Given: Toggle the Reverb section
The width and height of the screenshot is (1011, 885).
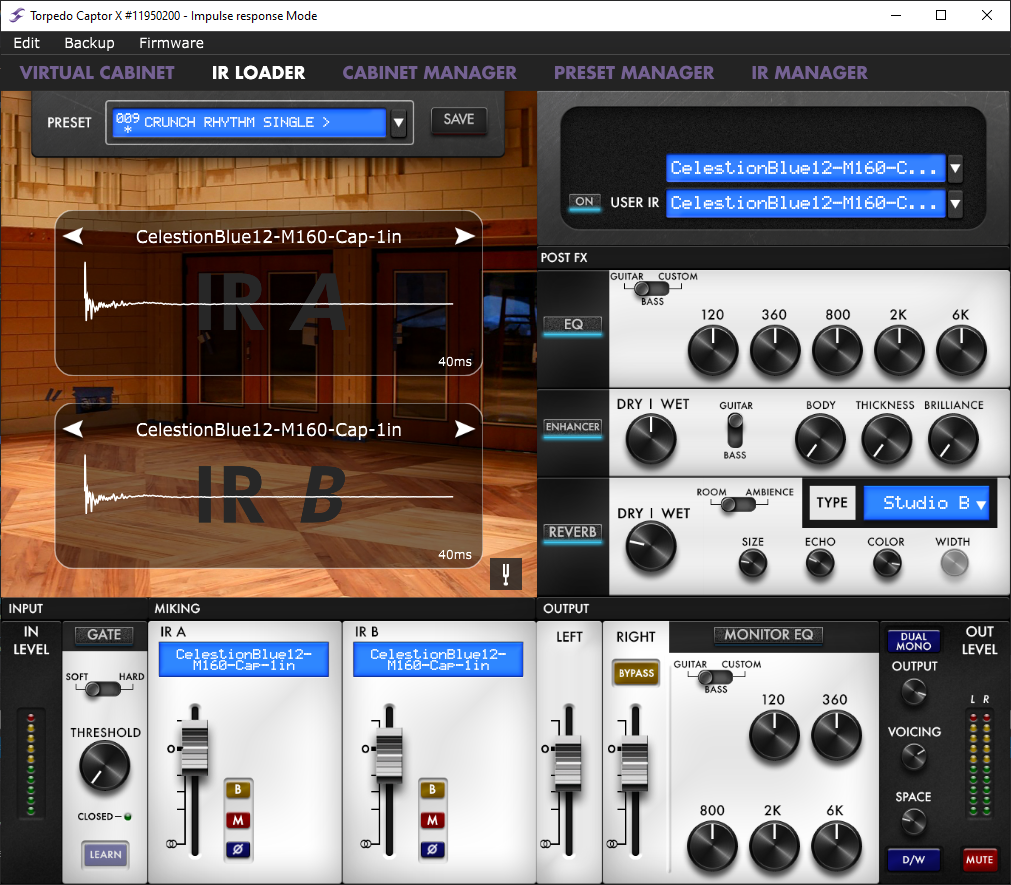Looking at the screenshot, I should click(x=573, y=532).
